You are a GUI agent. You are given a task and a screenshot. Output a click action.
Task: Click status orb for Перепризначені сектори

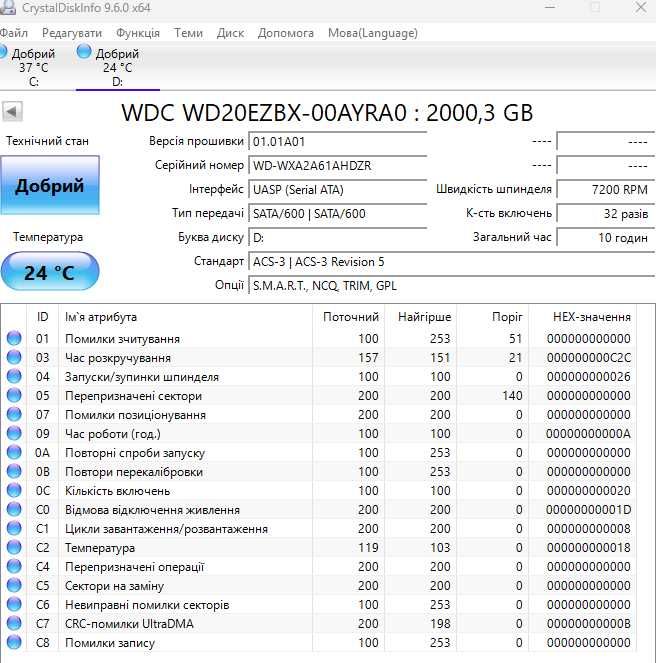click(x=14, y=395)
